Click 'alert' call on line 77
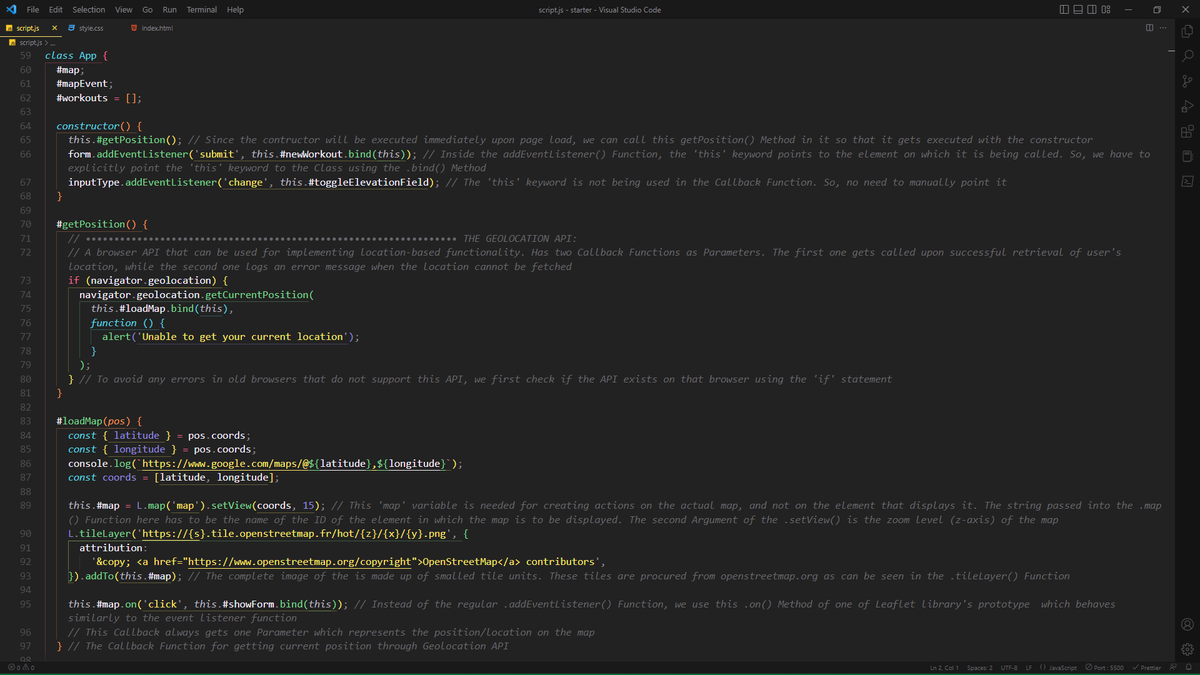Image resolution: width=1200 pixels, height=675 pixels. 116,337
